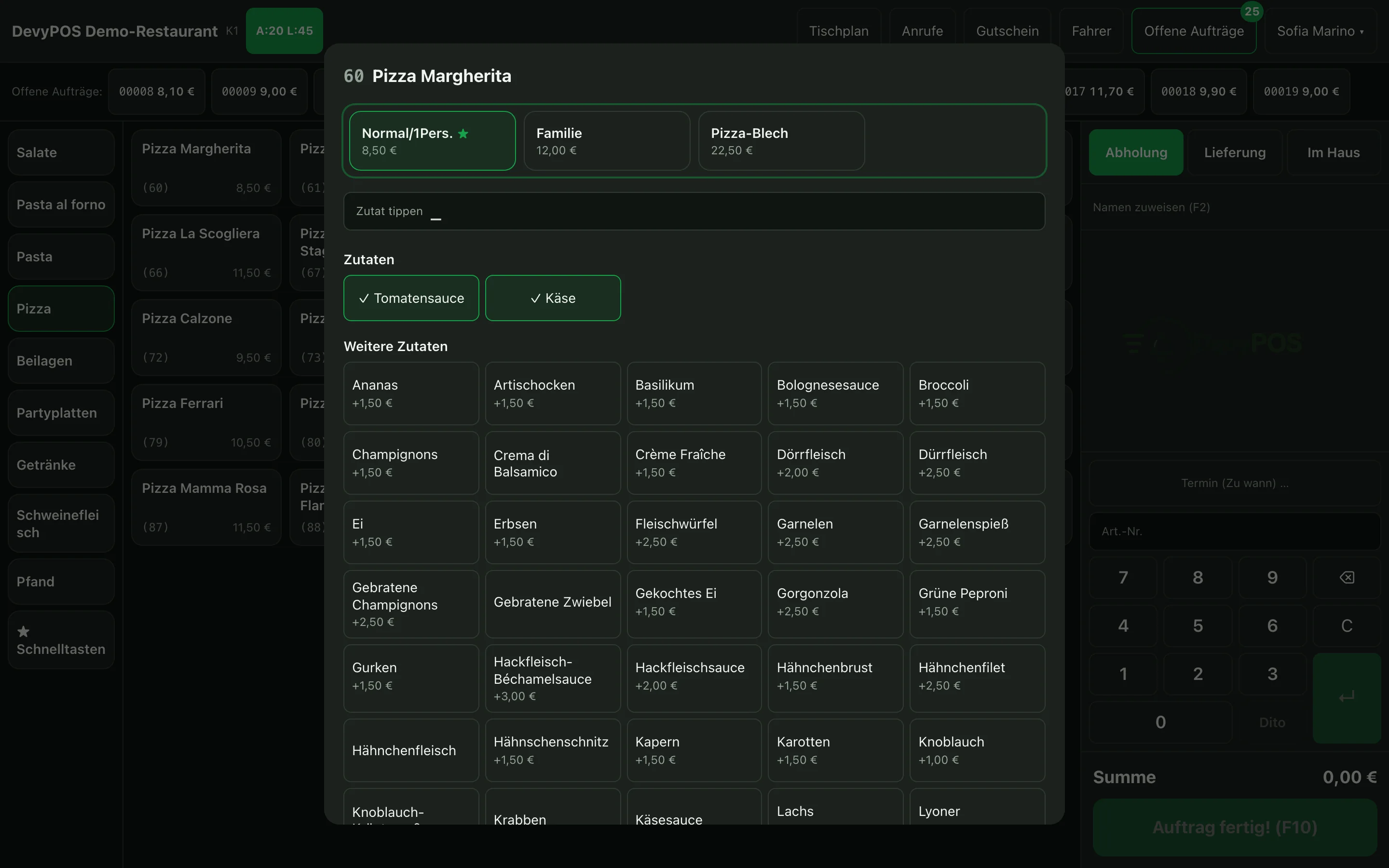This screenshot has width=1389, height=868.
Task: Add Hackfleischsauce as extra ingredient
Action: point(694,678)
